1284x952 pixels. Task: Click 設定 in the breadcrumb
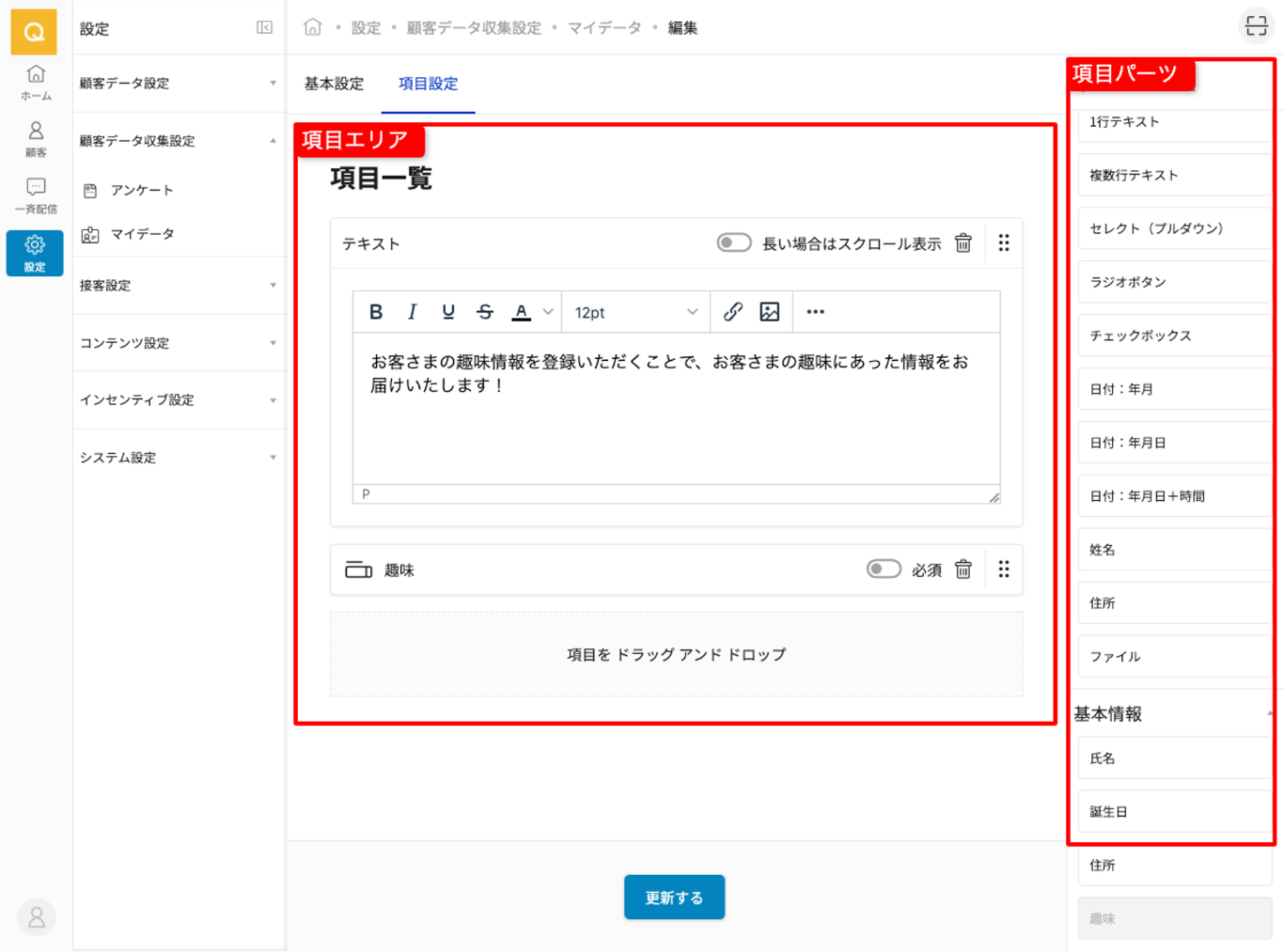click(366, 28)
